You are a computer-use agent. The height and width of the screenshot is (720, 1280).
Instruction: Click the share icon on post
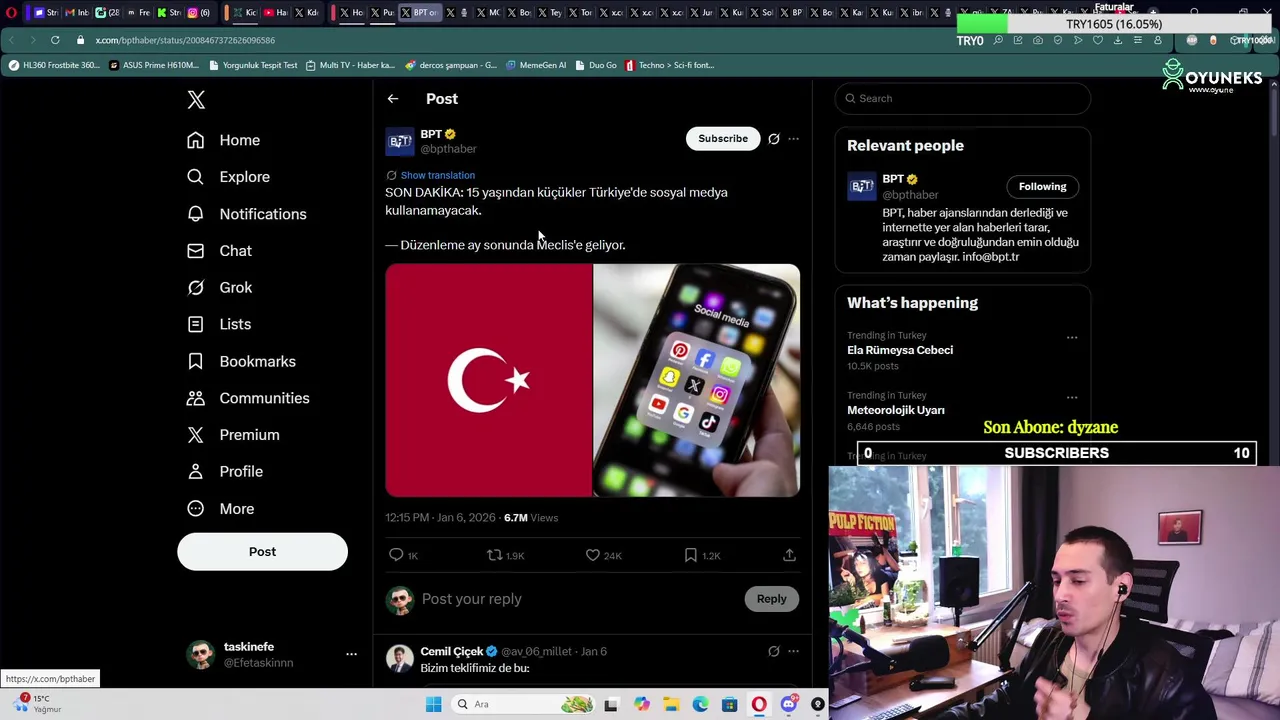click(789, 555)
